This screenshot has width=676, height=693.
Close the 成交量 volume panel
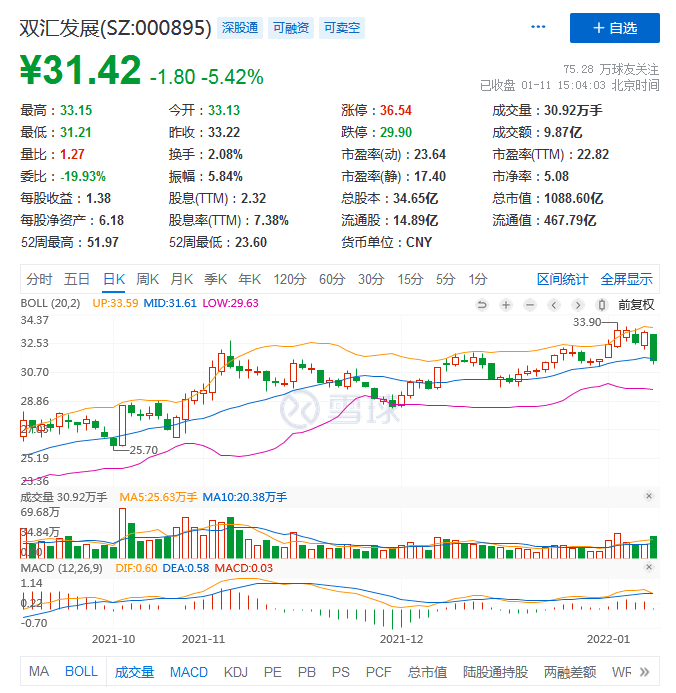tap(649, 496)
